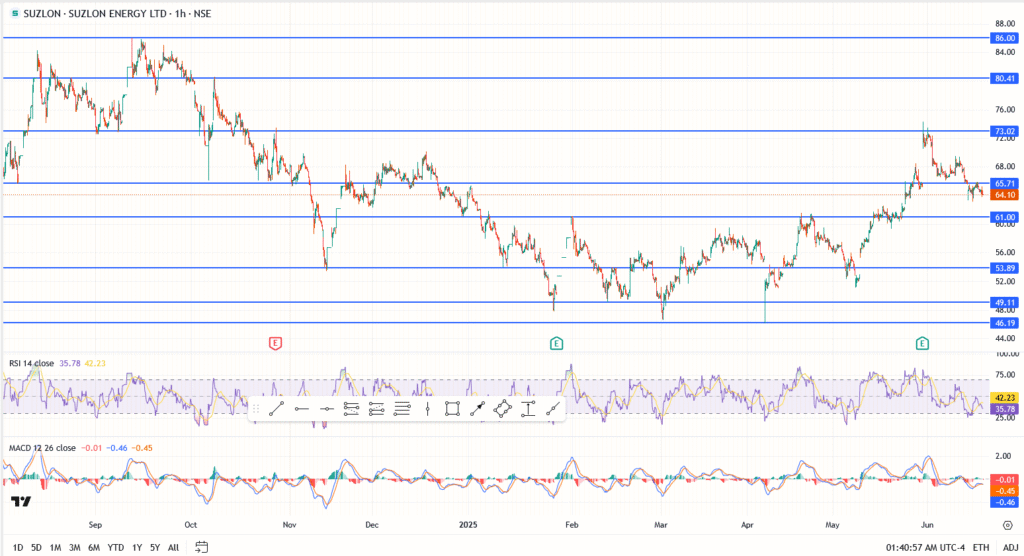Screen dimensions: 1024x556
Task: Select the arrow line drawing tool
Action: tap(477, 408)
